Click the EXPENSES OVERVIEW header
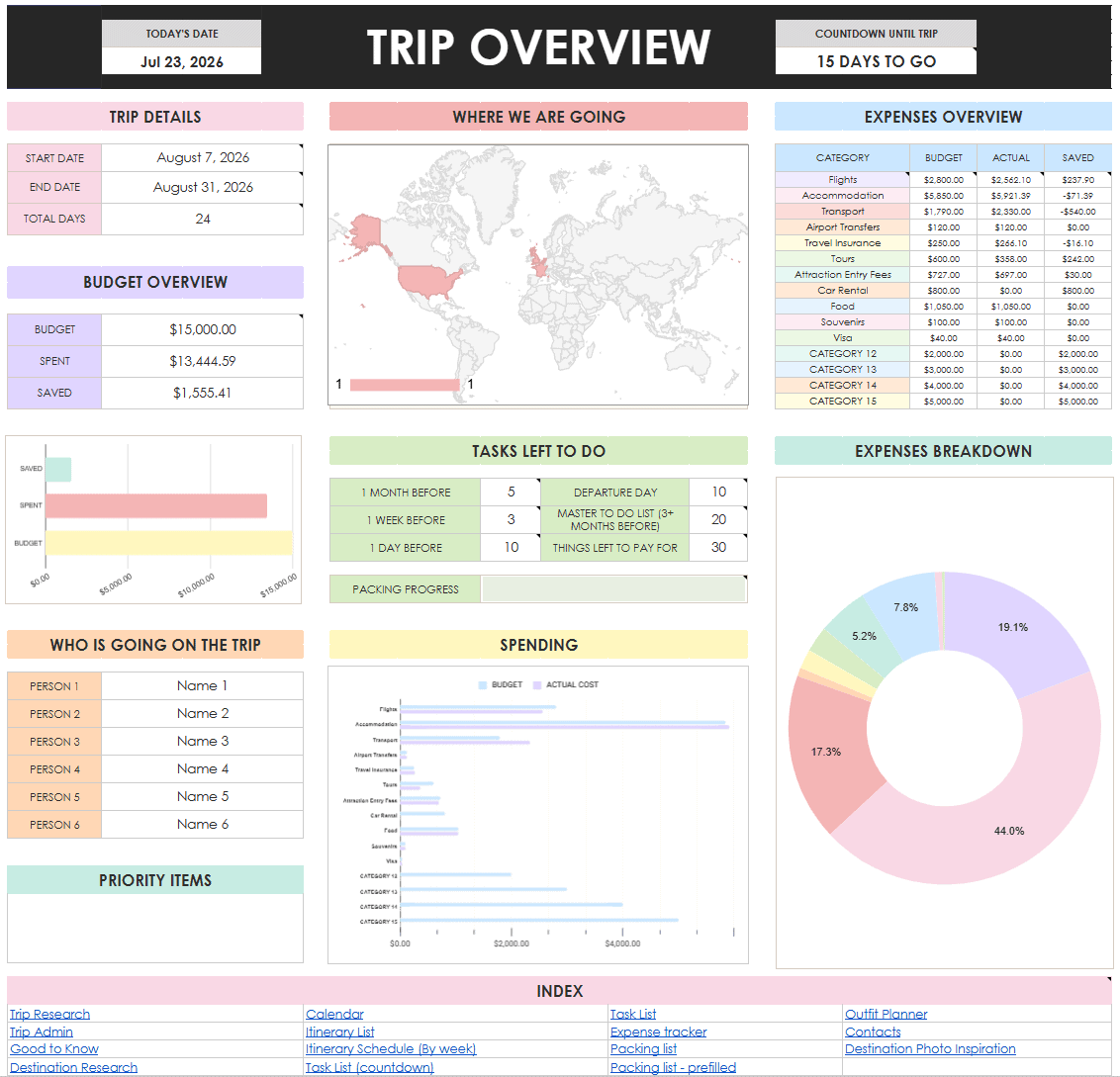1120x1077 pixels. 943,117
